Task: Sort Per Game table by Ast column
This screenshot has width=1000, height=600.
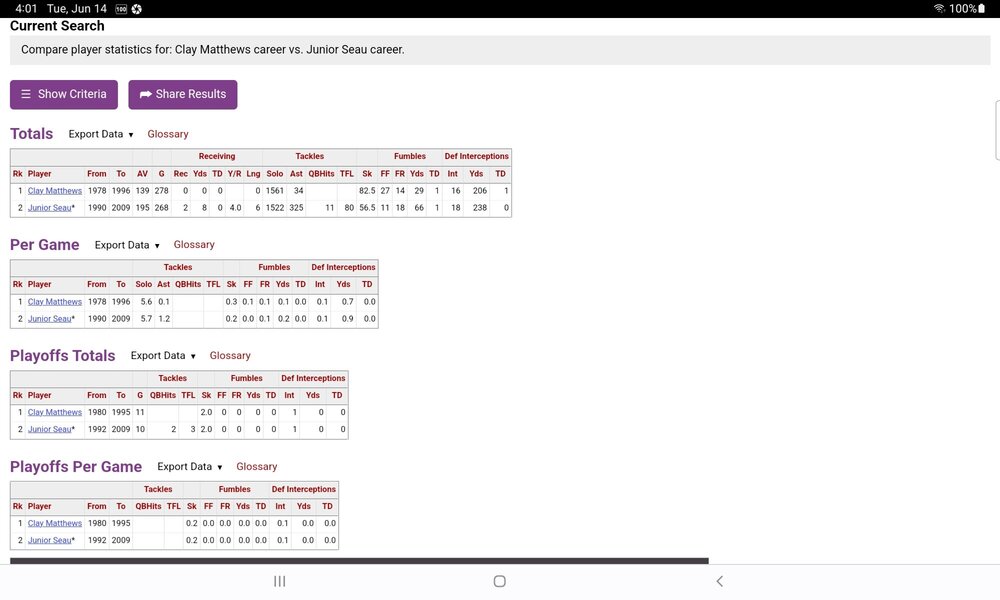Action: pyautogui.click(x=164, y=284)
